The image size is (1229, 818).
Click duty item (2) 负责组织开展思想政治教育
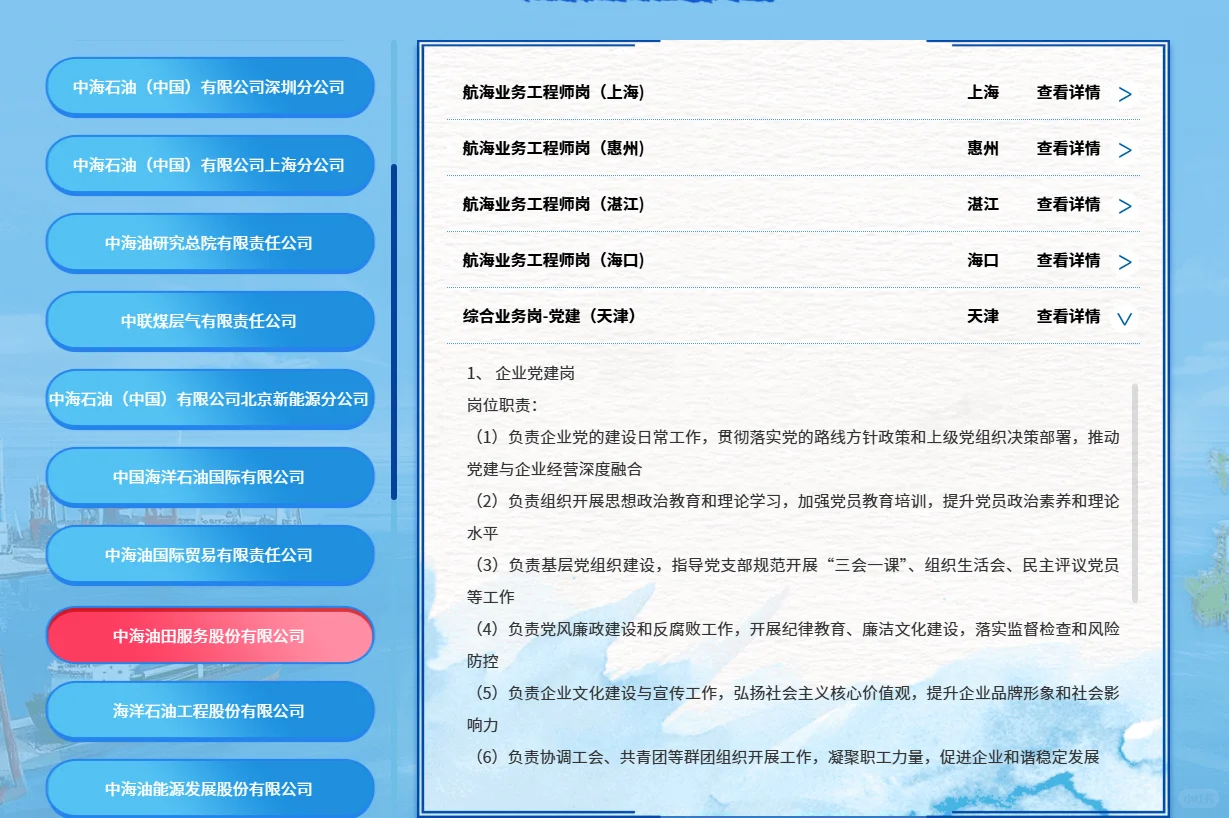(x=793, y=517)
